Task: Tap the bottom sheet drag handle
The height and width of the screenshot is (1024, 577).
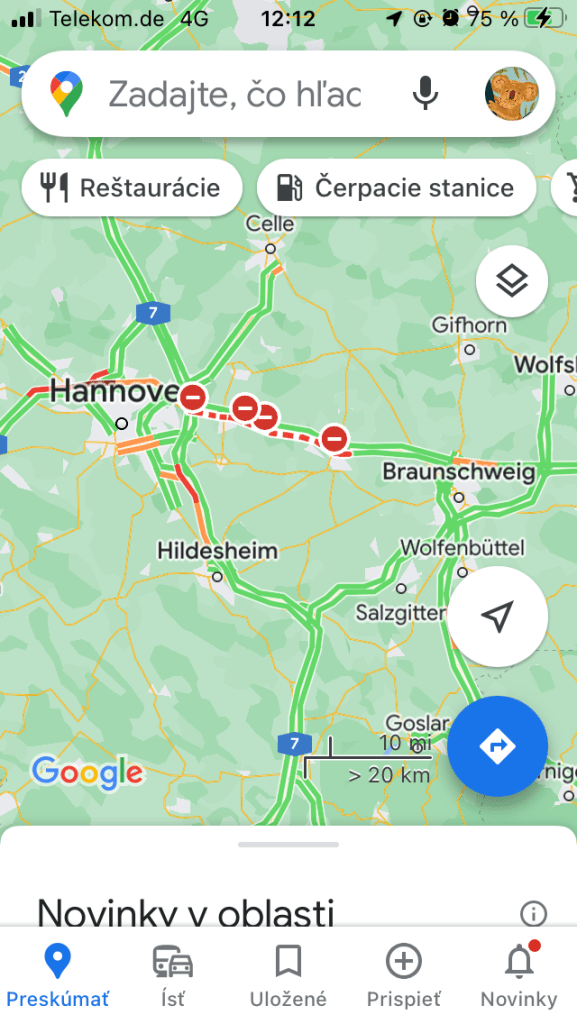Action: (288, 844)
